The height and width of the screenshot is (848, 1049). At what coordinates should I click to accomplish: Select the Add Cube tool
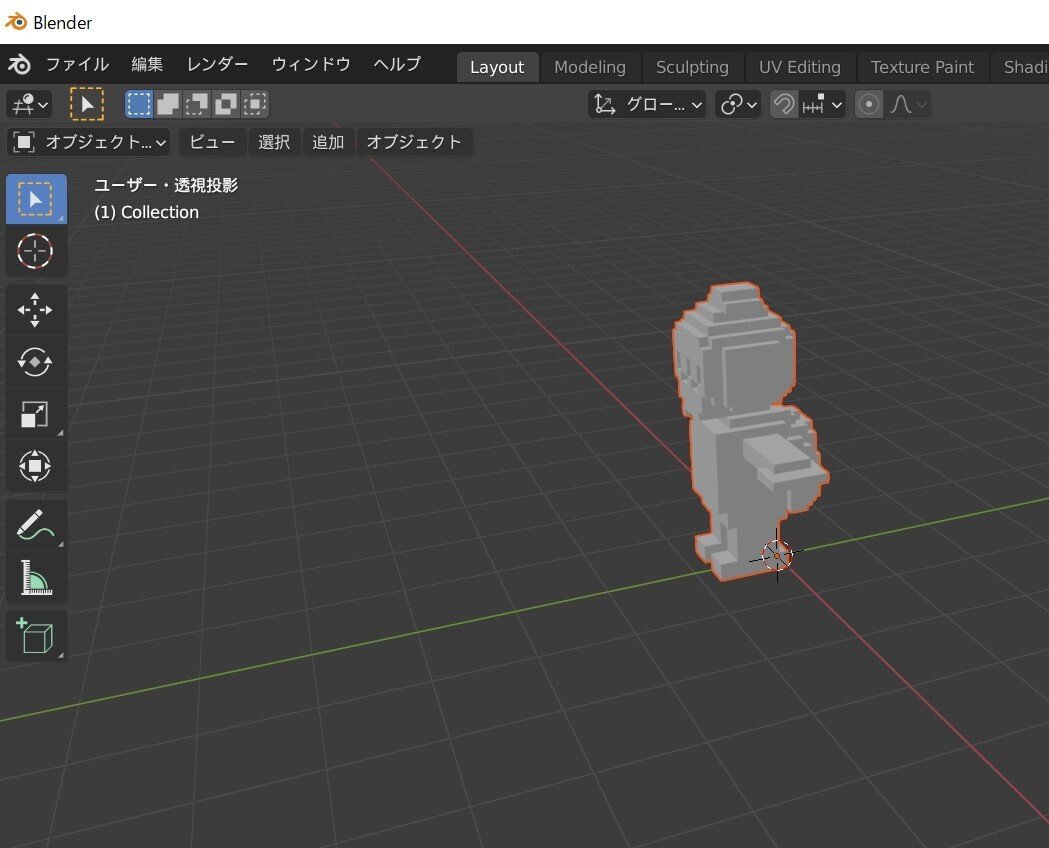[x=36, y=636]
